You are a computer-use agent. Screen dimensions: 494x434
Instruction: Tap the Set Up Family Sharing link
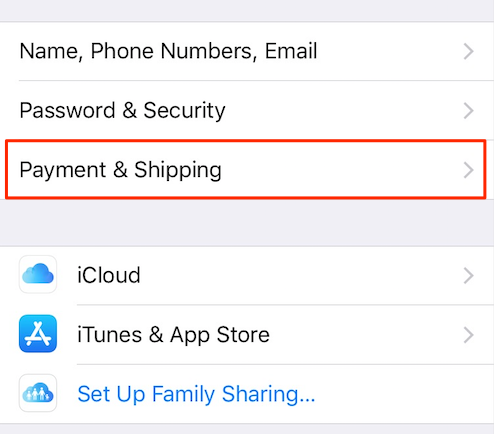pyautogui.click(x=196, y=394)
